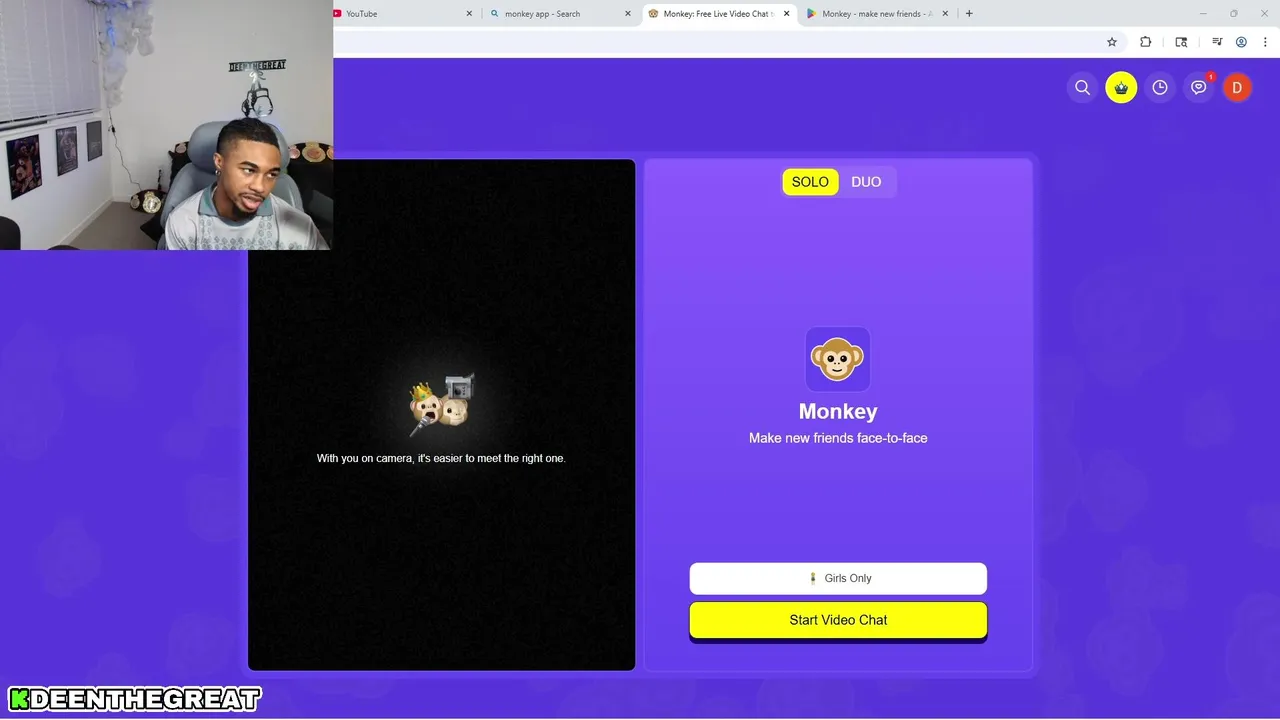Click the monkey emoji camera illustration
The image size is (1280, 720).
coord(441,405)
